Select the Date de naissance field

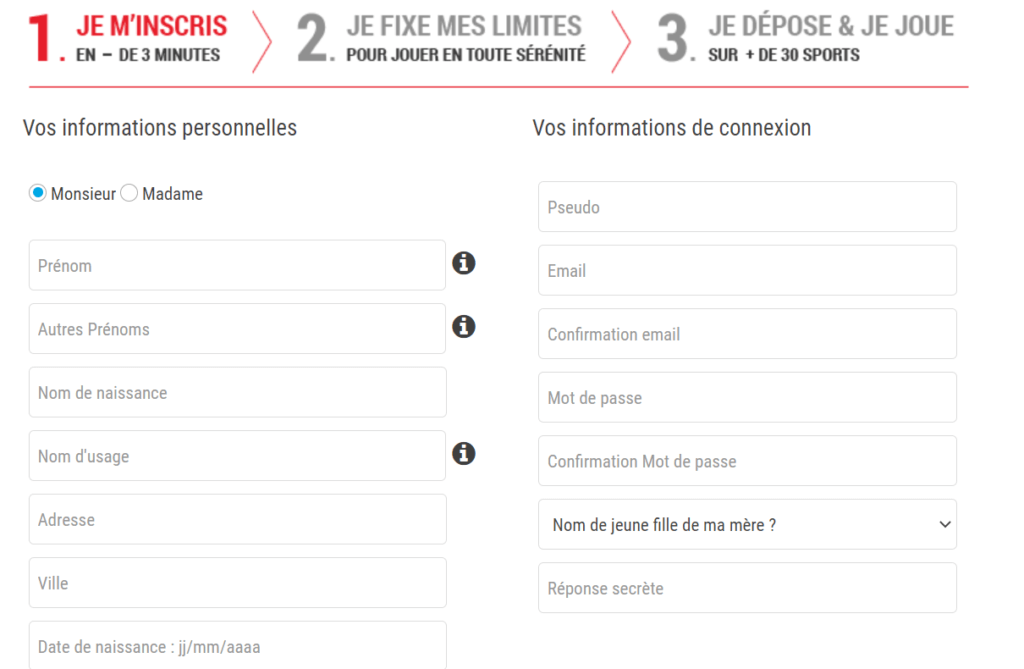(x=238, y=645)
